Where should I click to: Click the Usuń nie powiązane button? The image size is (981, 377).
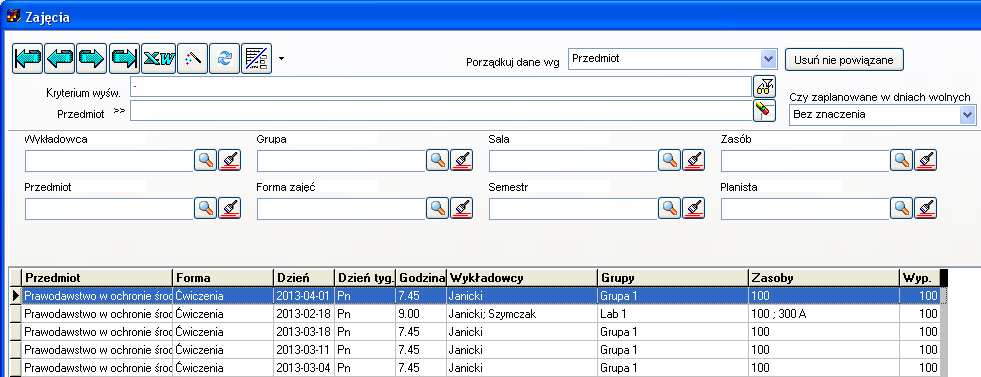(844, 60)
